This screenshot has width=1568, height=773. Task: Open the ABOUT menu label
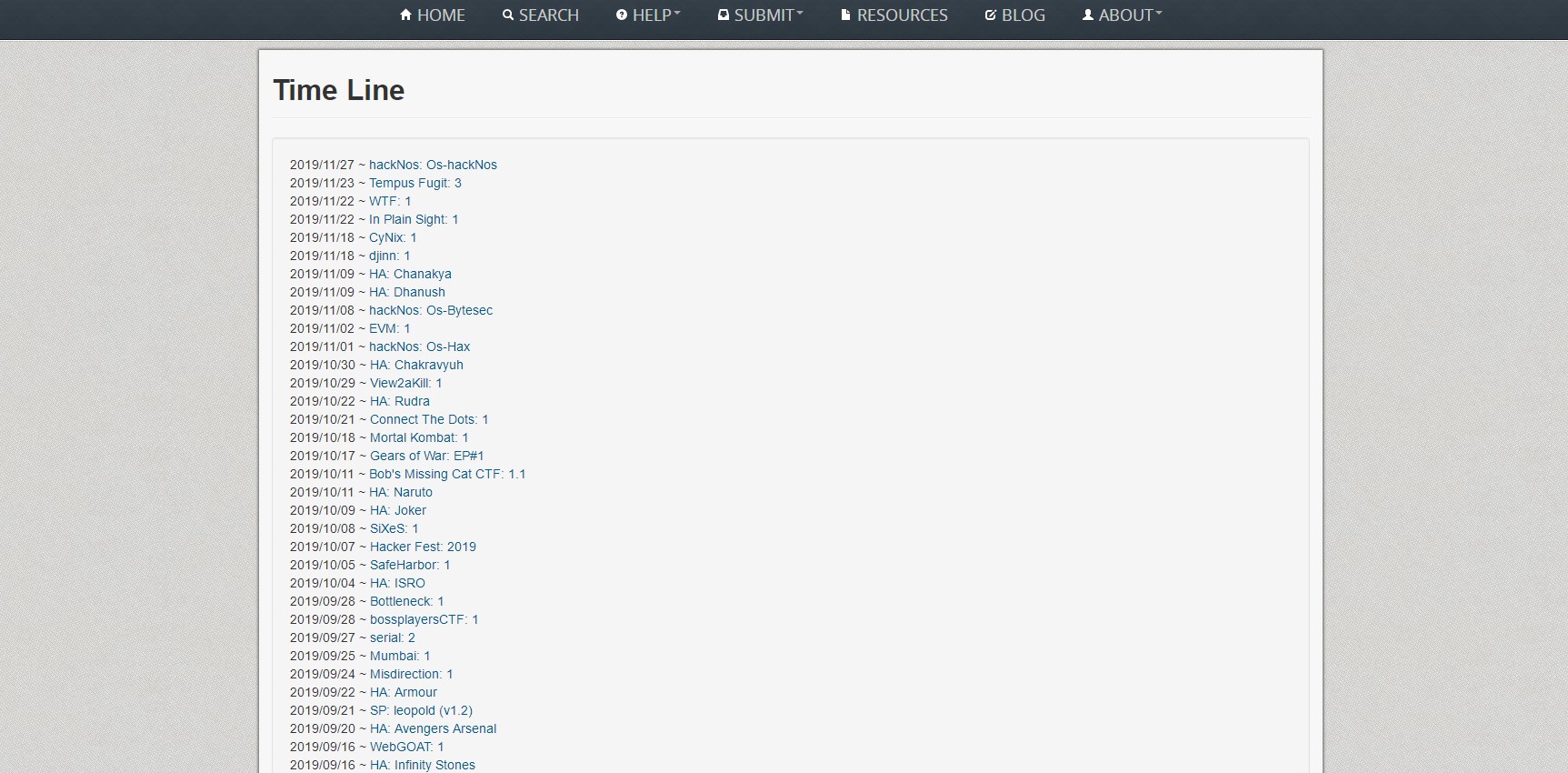[1126, 15]
